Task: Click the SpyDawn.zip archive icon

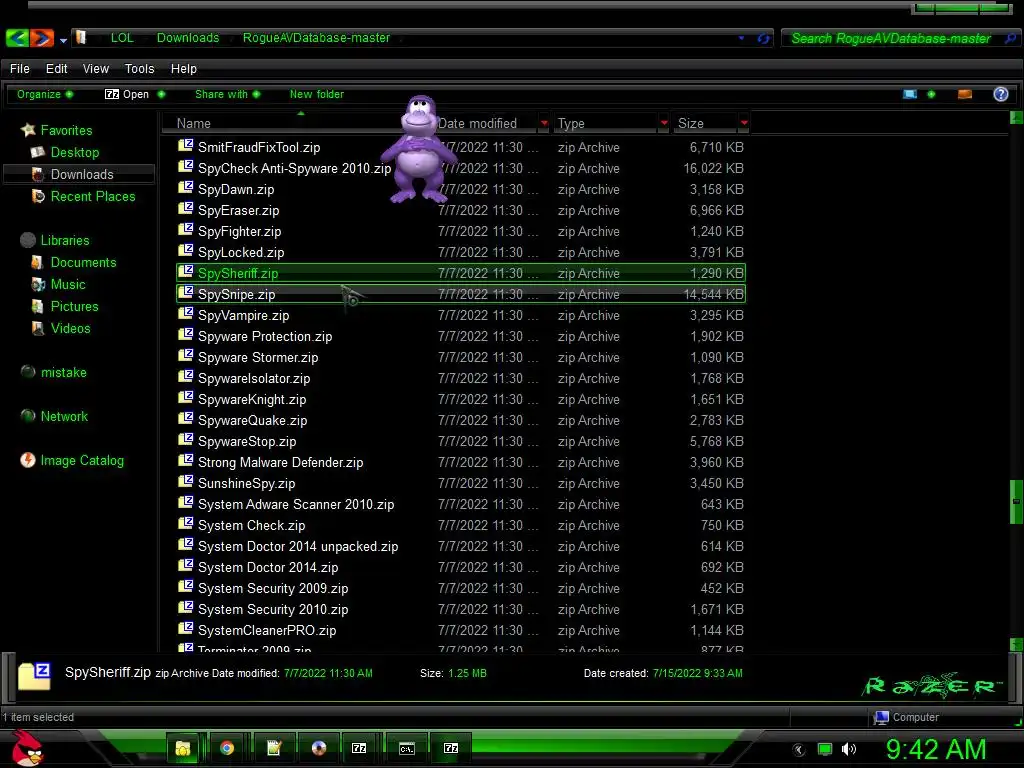Action: (185, 188)
